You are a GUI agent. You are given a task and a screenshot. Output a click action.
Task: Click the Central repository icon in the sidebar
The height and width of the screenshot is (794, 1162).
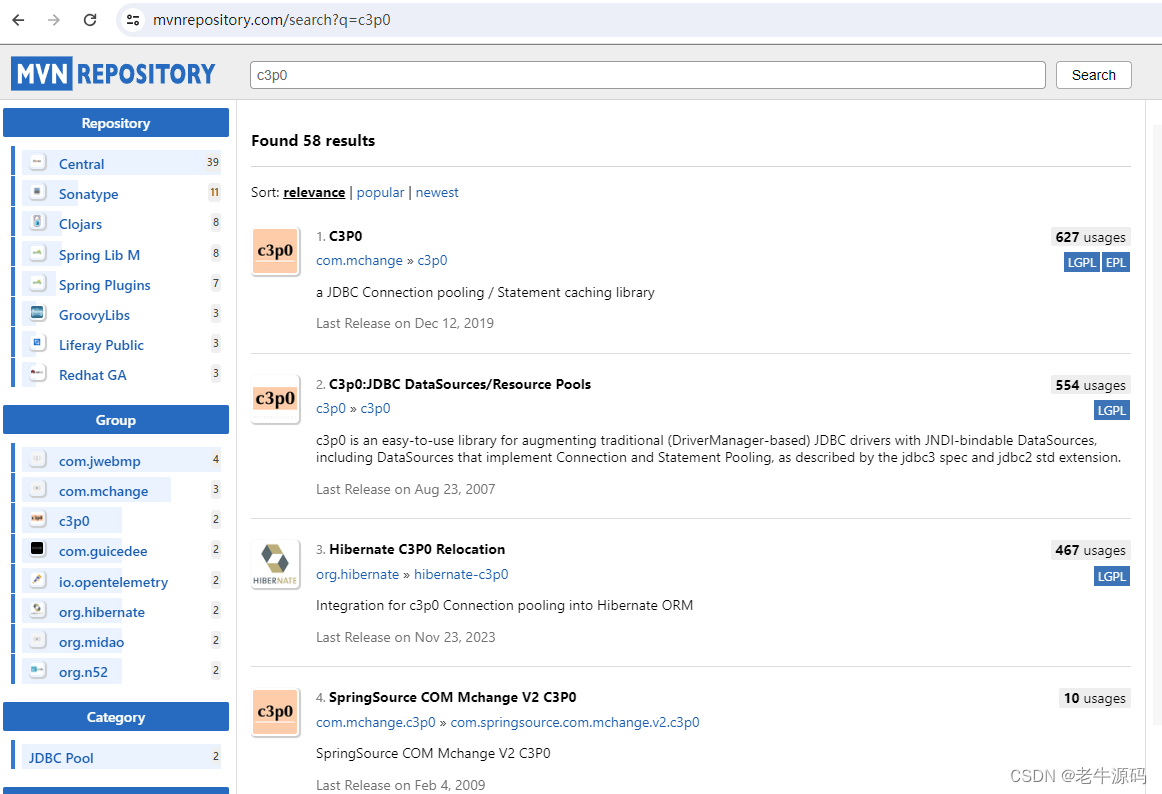tap(37, 162)
